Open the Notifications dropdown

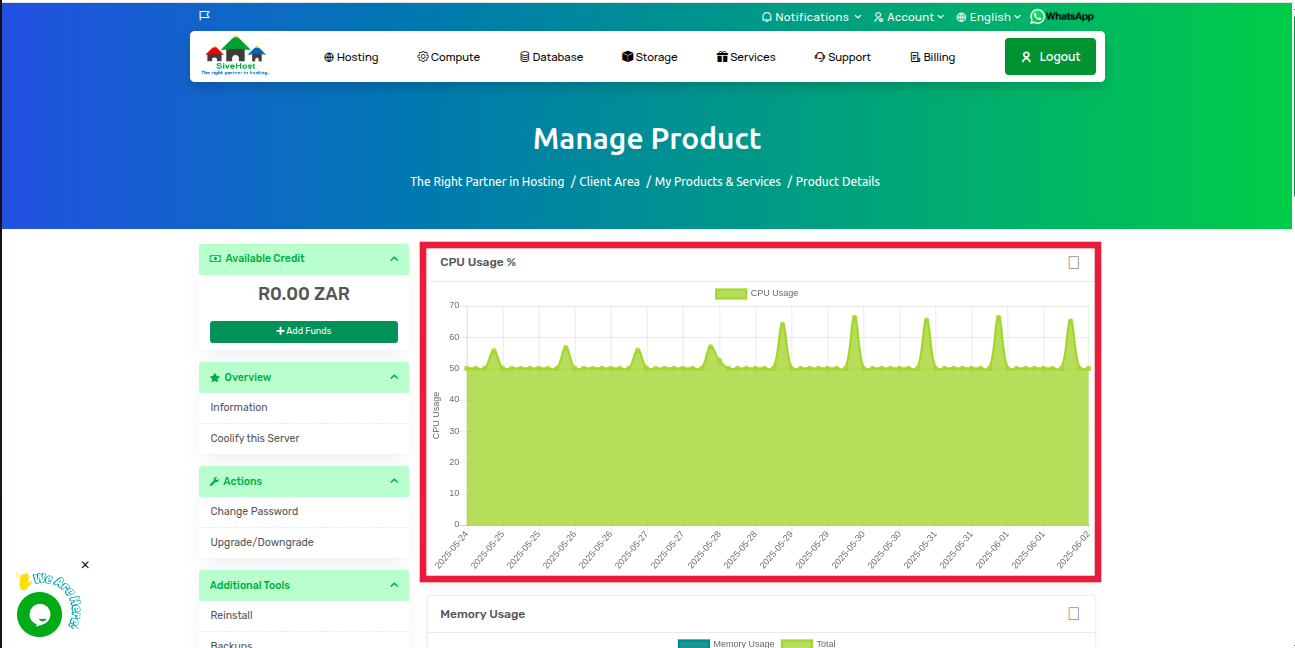(x=811, y=17)
